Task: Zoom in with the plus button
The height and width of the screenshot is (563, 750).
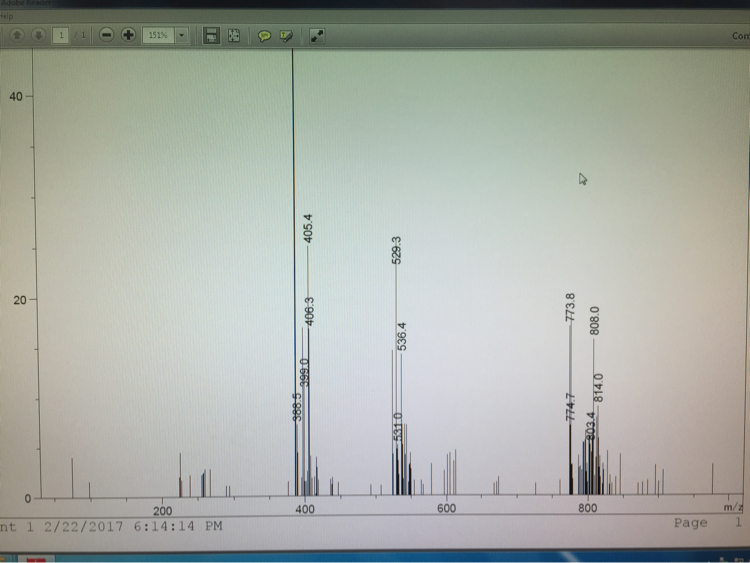Action: tap(128, 35)
